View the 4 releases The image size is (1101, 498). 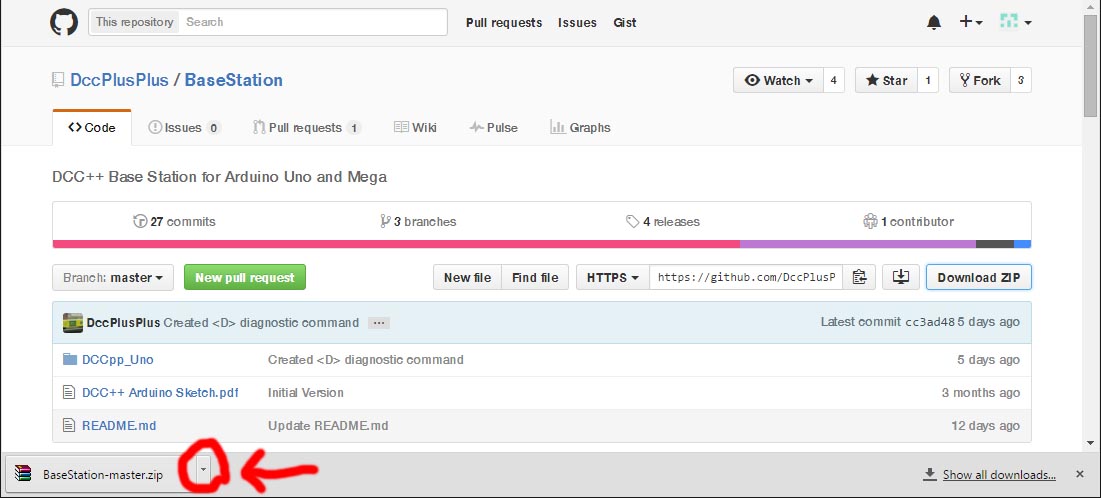pyautogui.click(x=663, y=221)
